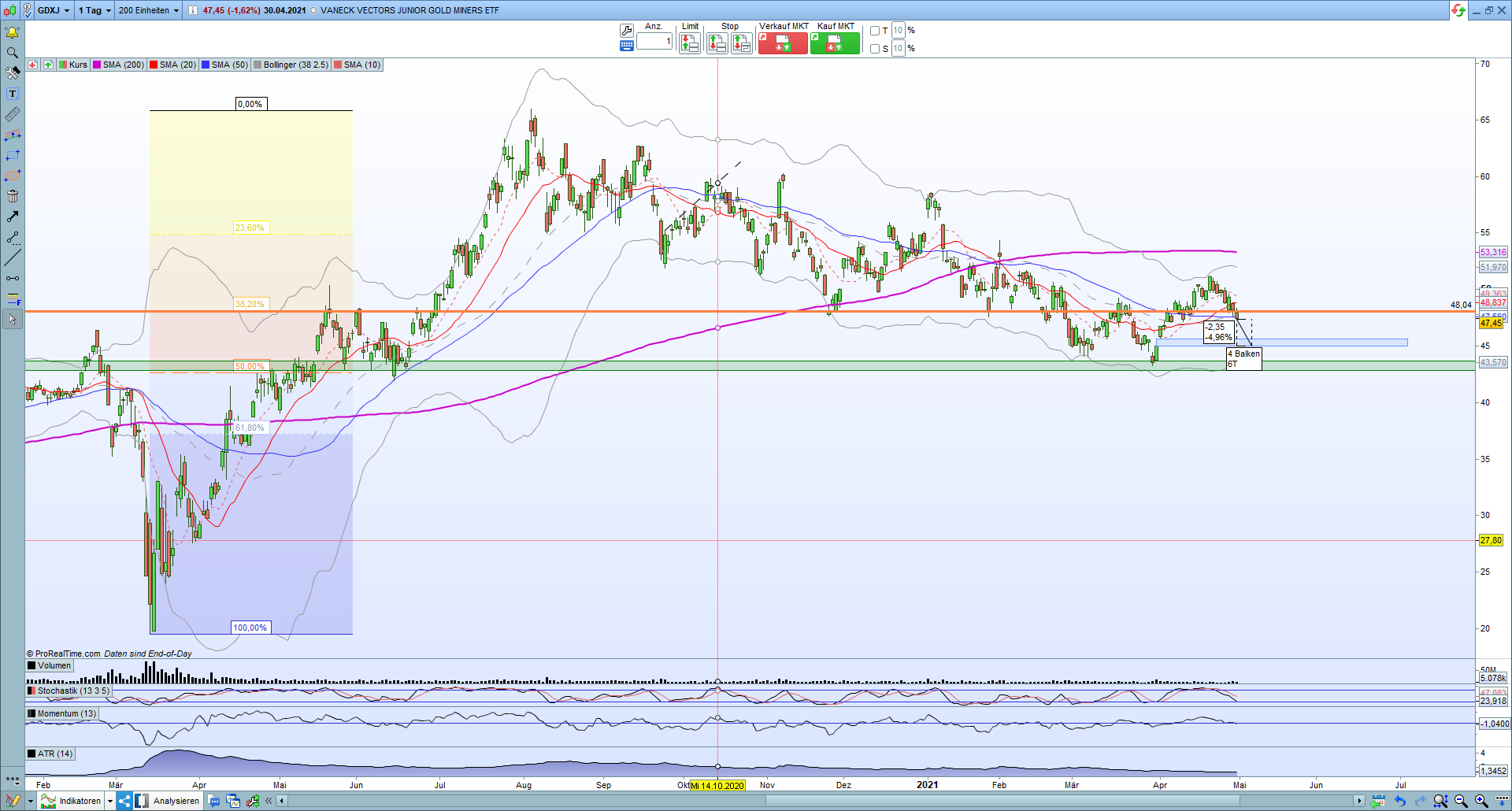1512x811 pixels.
Task: Click the magnifier search tool
Action: [x=13, y=53]
